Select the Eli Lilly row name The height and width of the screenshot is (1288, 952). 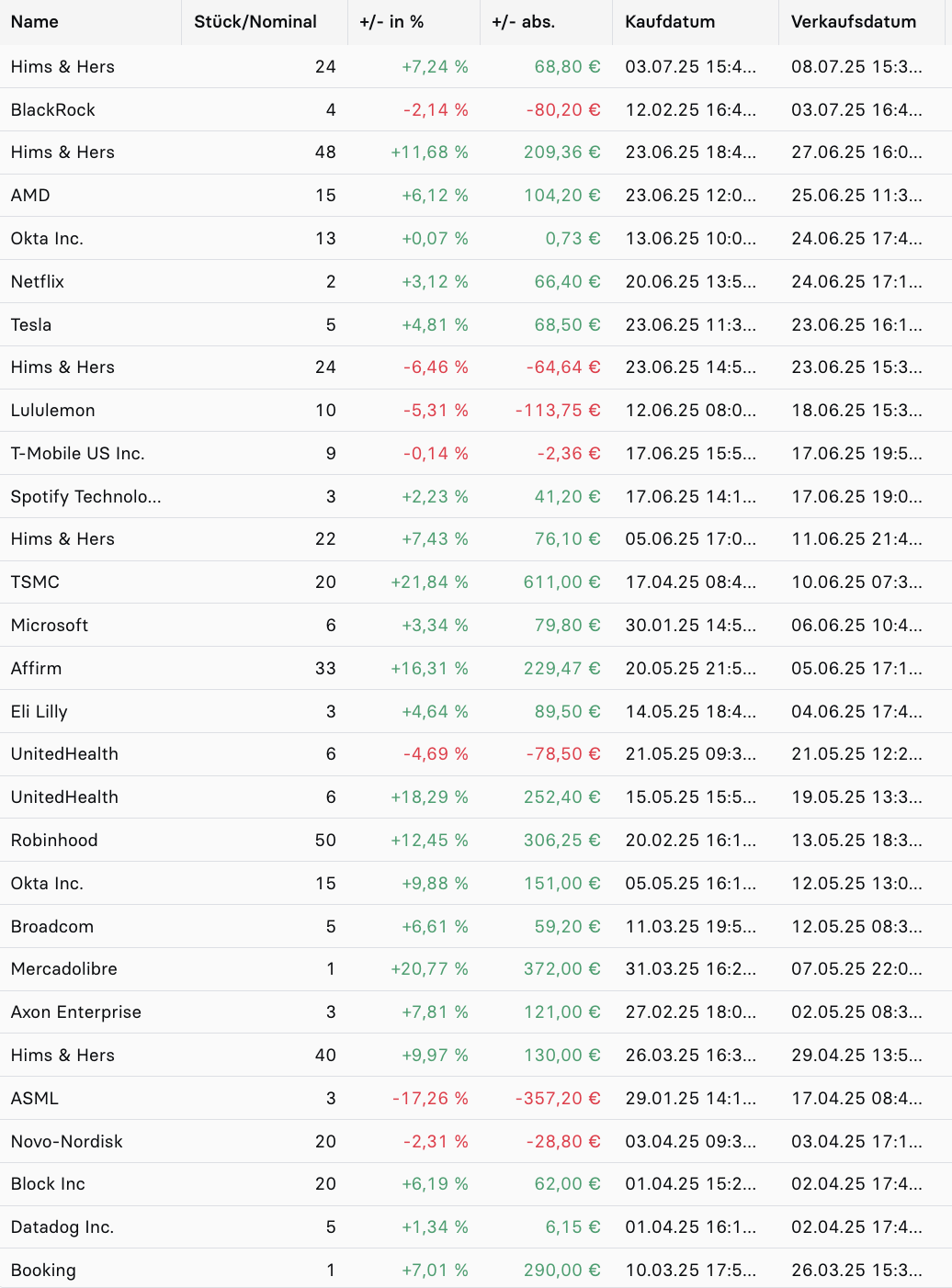[40, 712]
